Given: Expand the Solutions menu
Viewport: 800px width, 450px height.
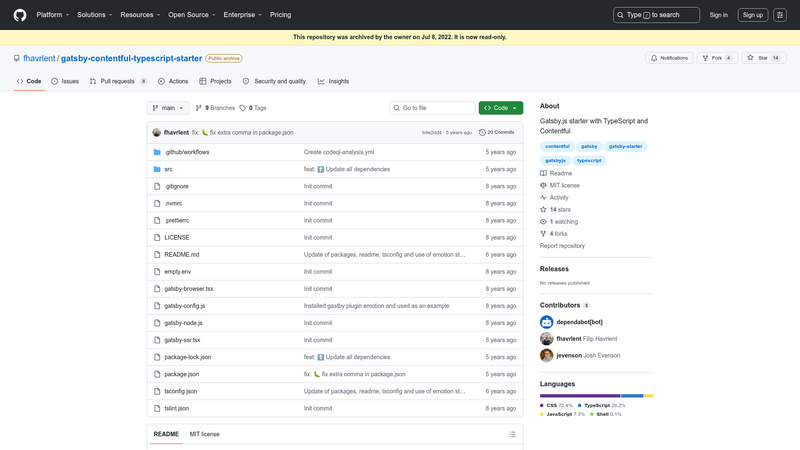Looking at the screenshot, I should pyautogui.click(x=94, y=15).
